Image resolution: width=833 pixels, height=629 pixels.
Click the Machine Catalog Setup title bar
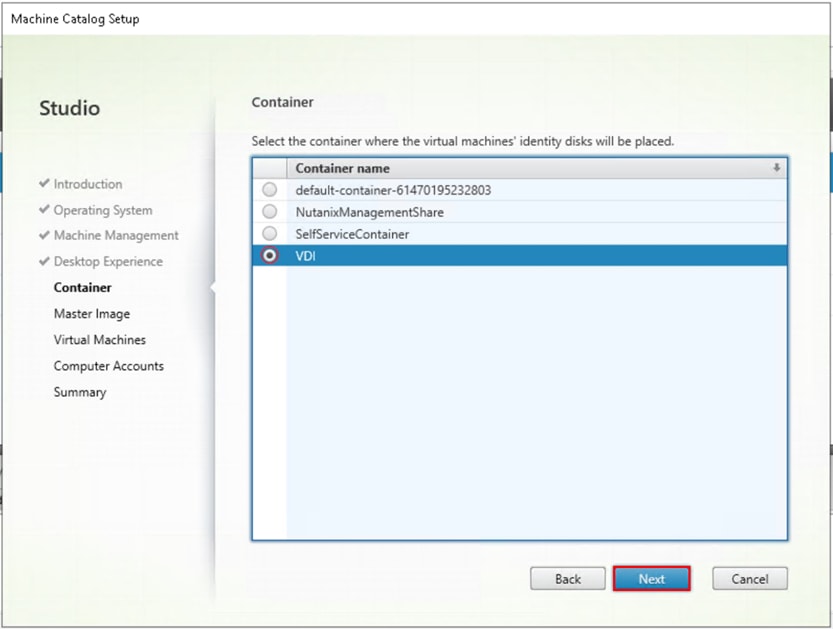coord(75,18)
